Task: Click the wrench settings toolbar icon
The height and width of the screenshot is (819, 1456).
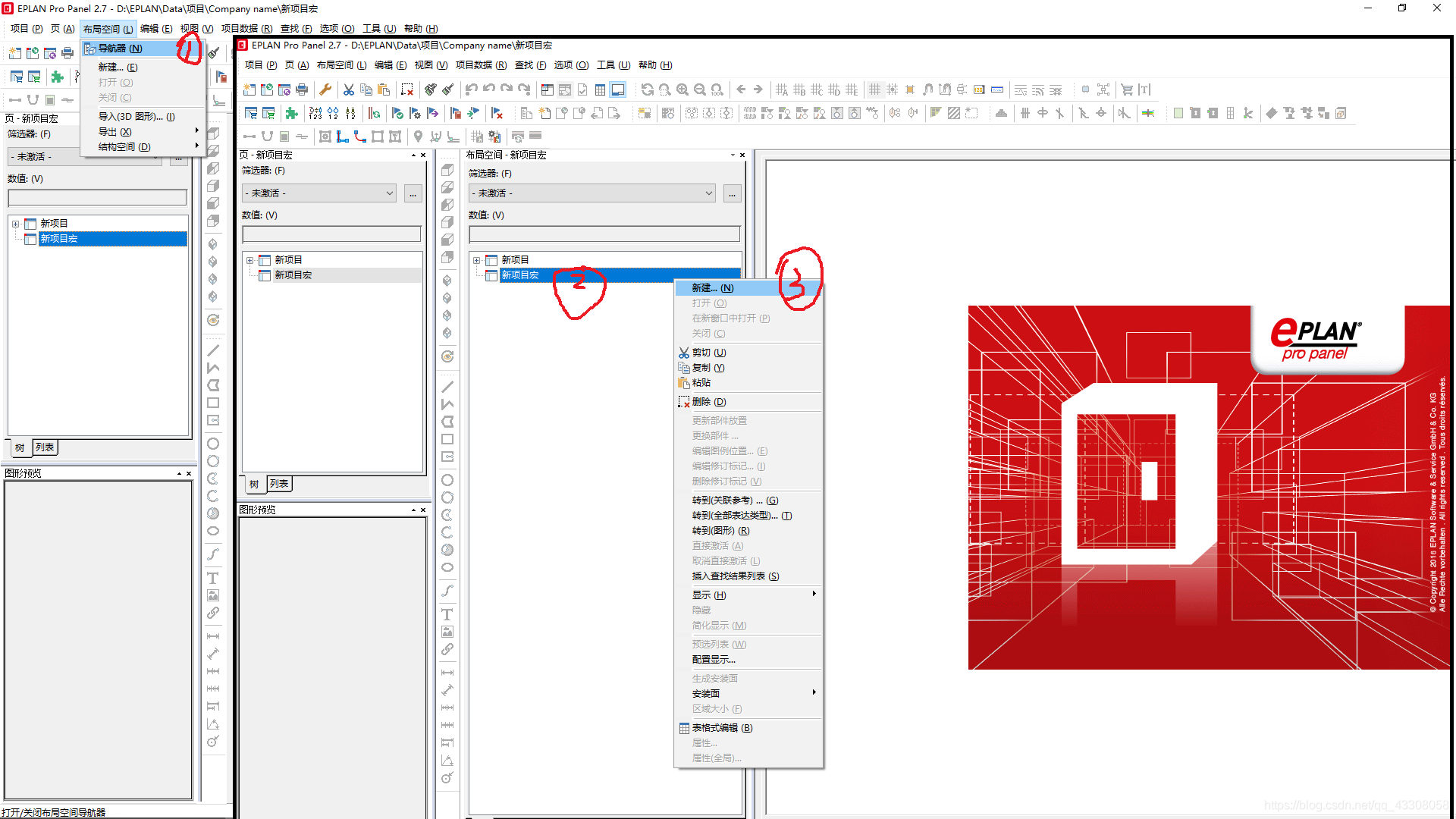Action: (x=325, y=89)
